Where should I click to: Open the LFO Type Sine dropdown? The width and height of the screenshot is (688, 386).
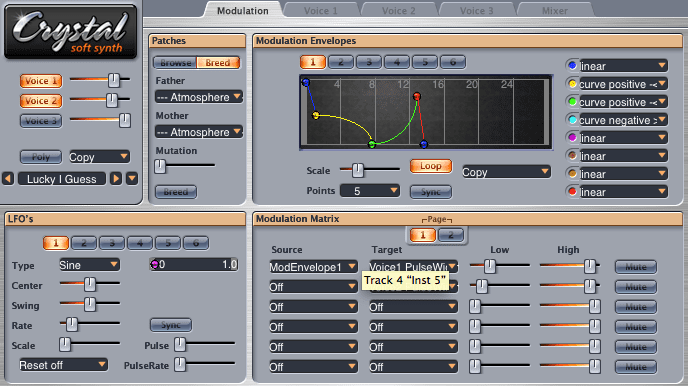click(x=89, y=265)
